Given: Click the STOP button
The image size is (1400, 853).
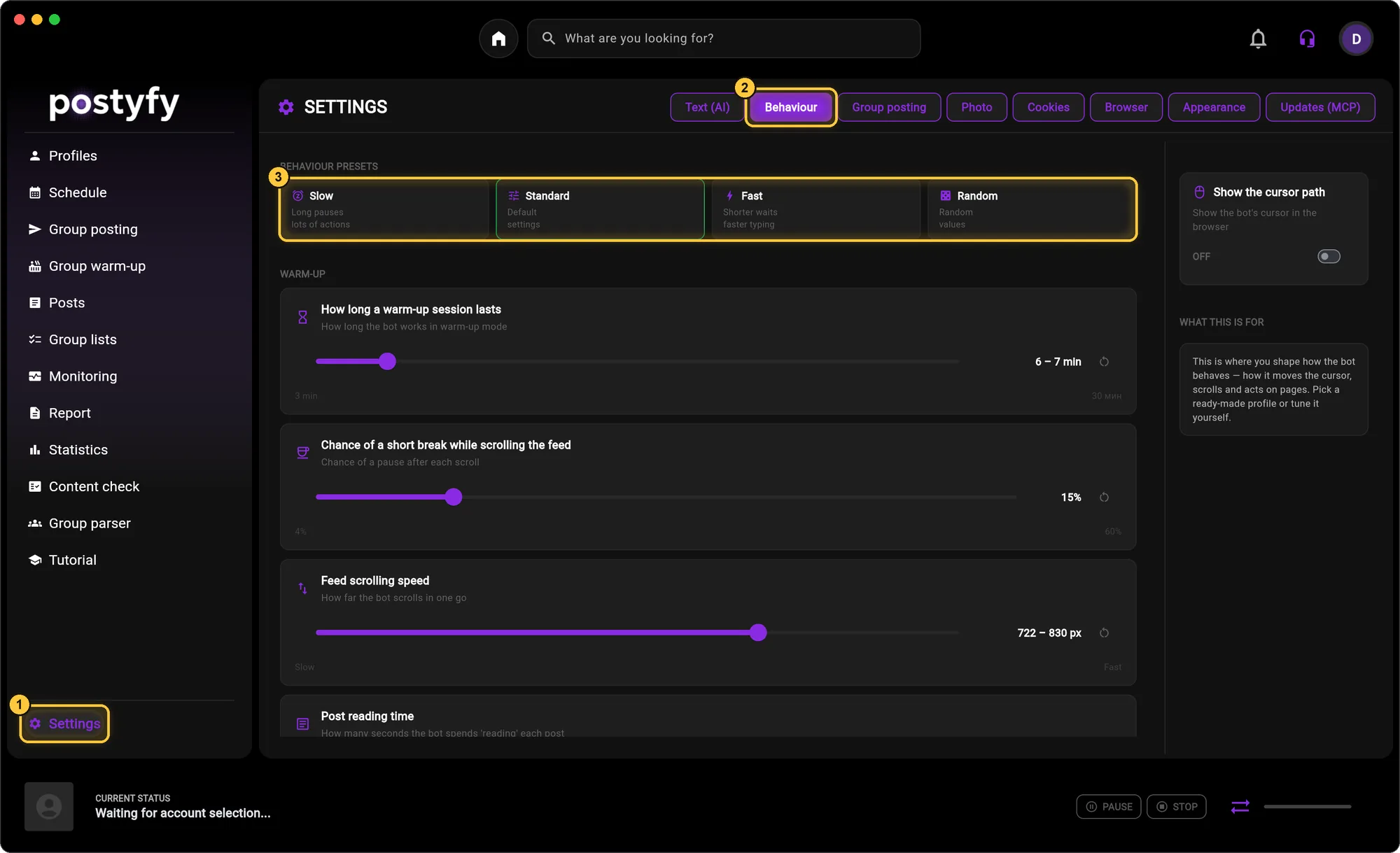Looking at the screenshot, I should tap(1177, 807).
